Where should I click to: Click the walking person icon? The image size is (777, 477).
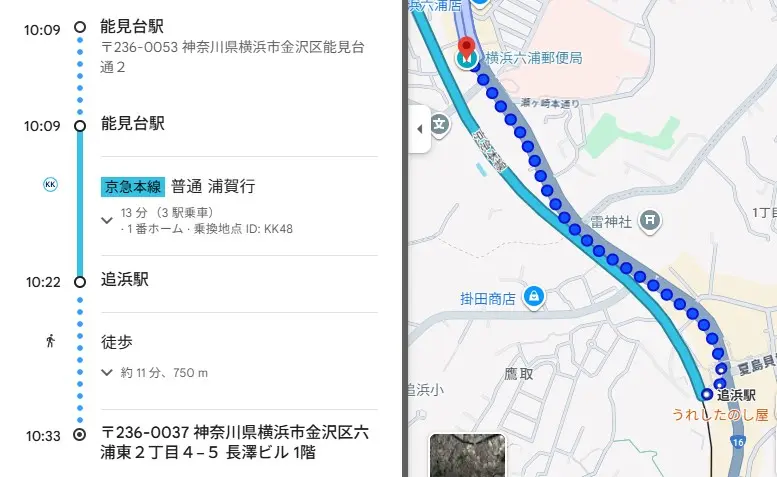coord(50,341)
